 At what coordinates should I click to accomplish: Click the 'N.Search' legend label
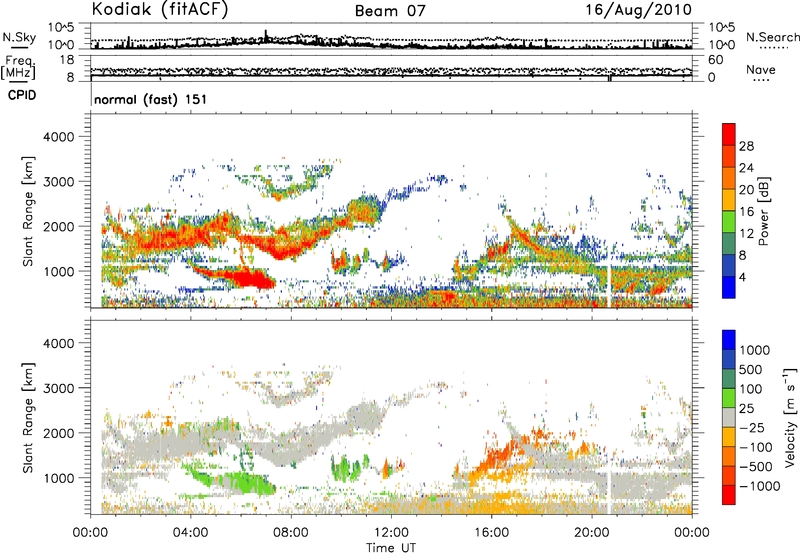pyautogui.click(x=772, y=37)
